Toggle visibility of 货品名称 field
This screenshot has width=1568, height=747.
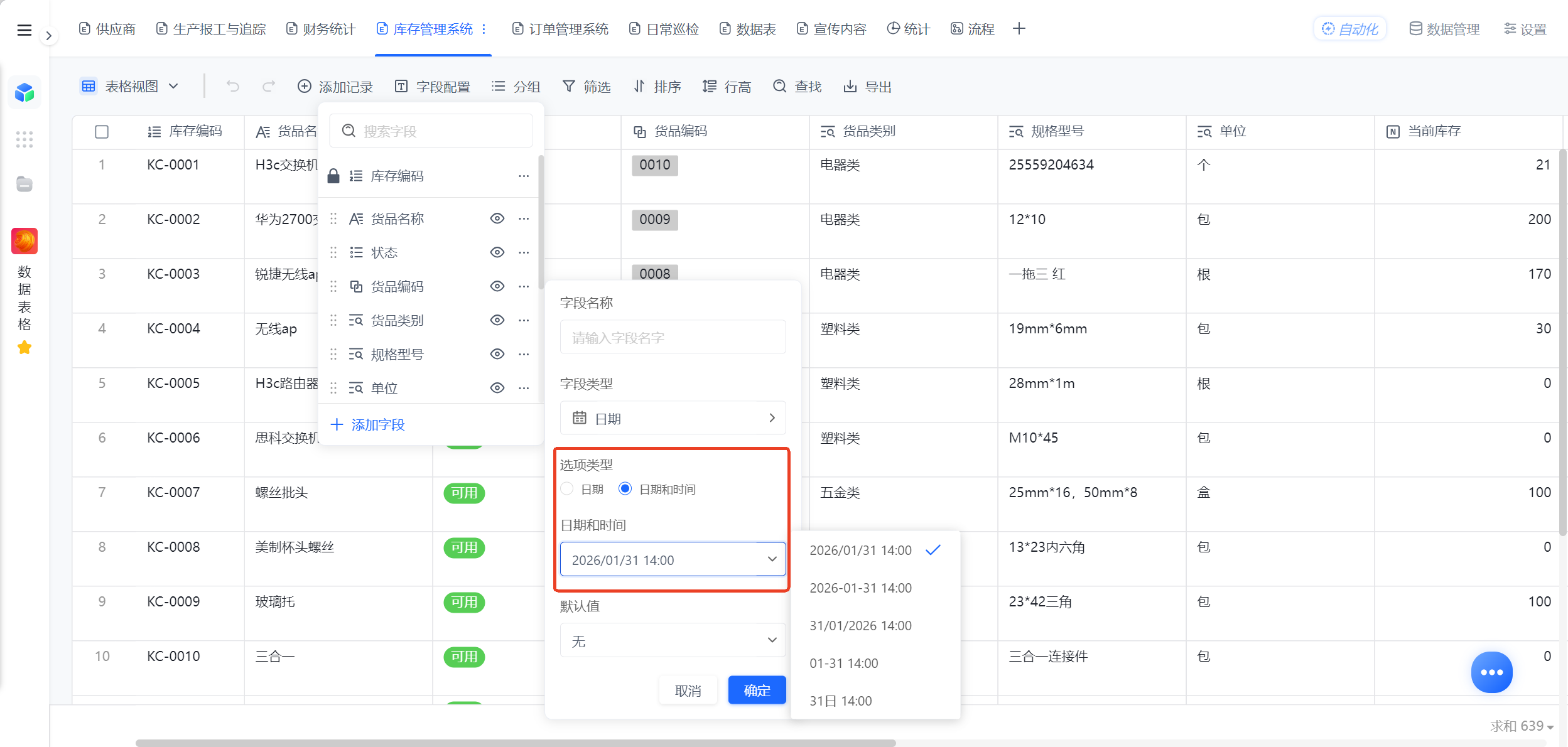pyautogui.click(x=497, y=218)
